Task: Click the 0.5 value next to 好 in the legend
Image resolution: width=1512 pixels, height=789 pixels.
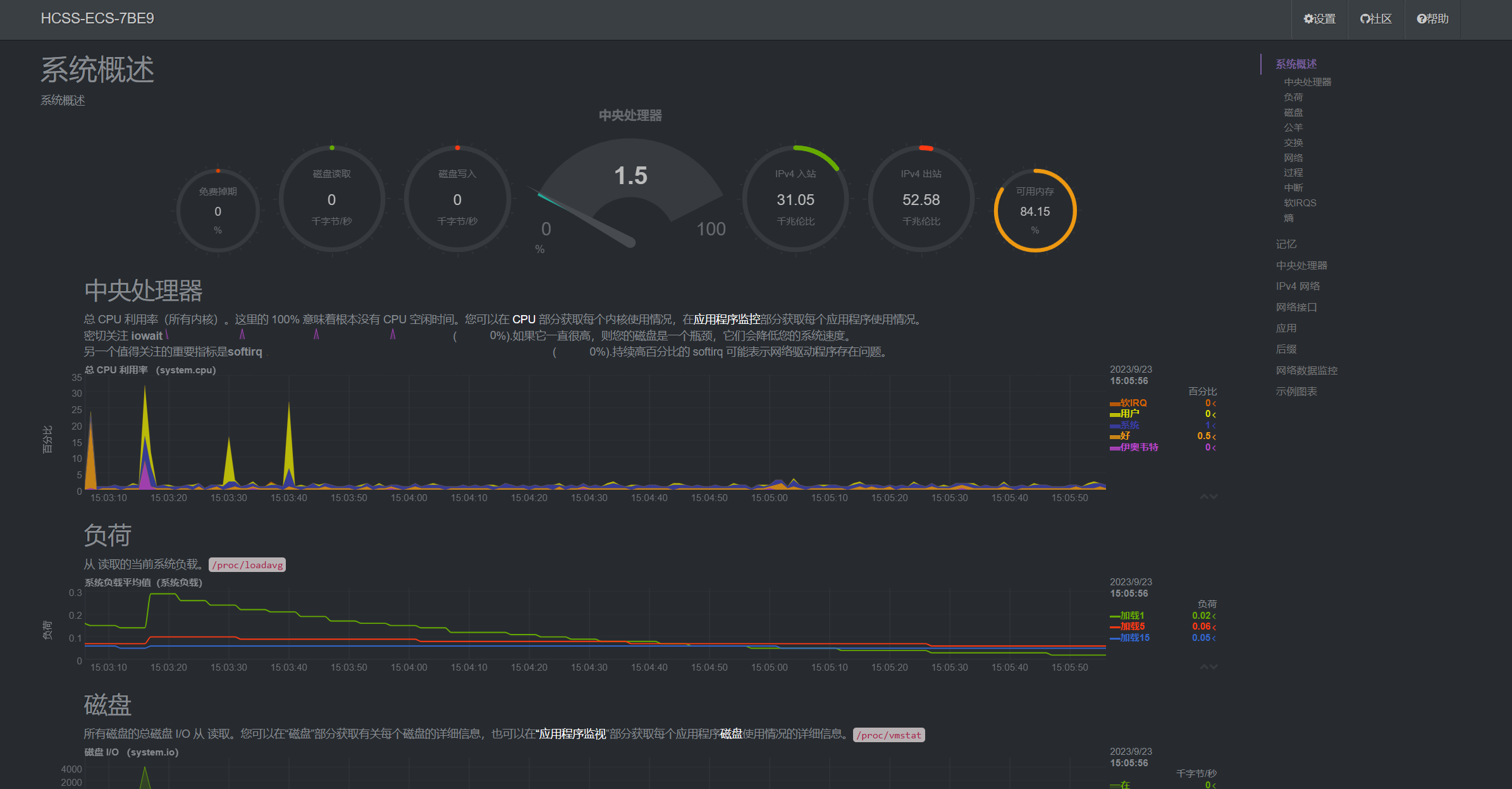Action: tap(1203, 436)
